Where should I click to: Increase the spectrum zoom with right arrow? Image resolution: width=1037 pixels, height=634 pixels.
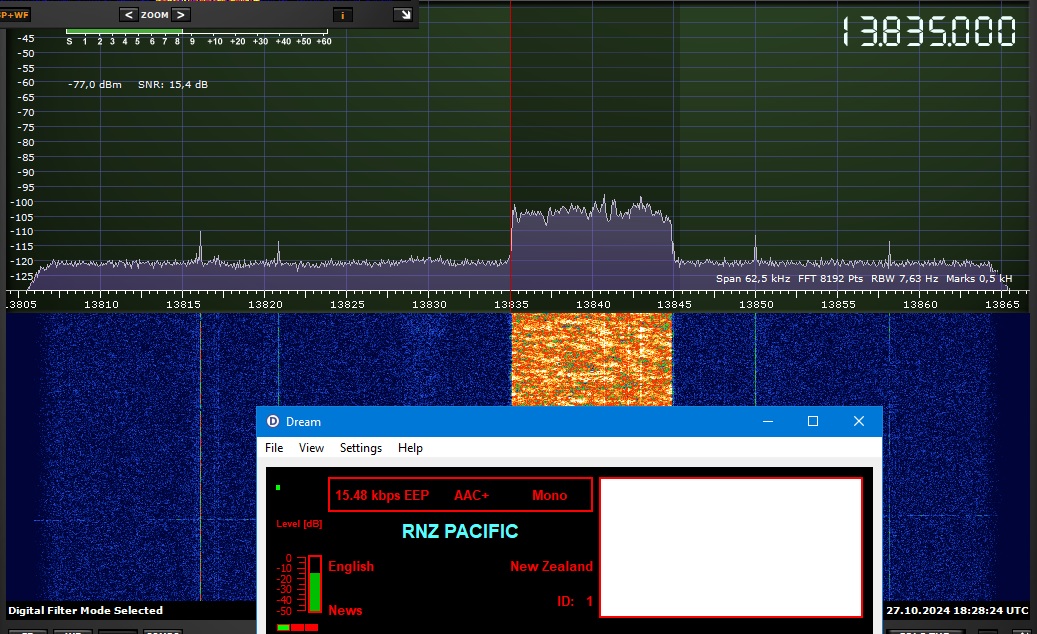pos(181,15)
